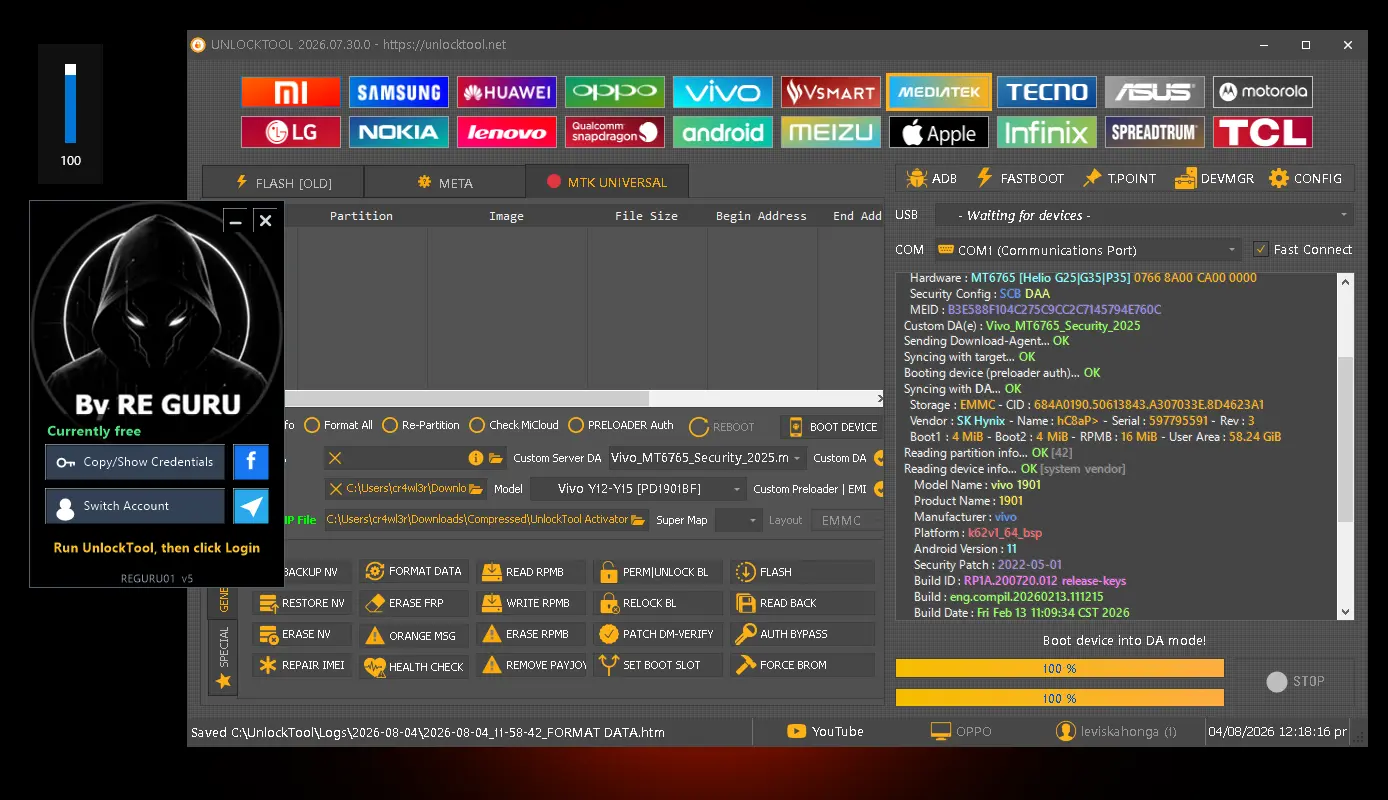Select the Format All radio option

click(340, 425)
